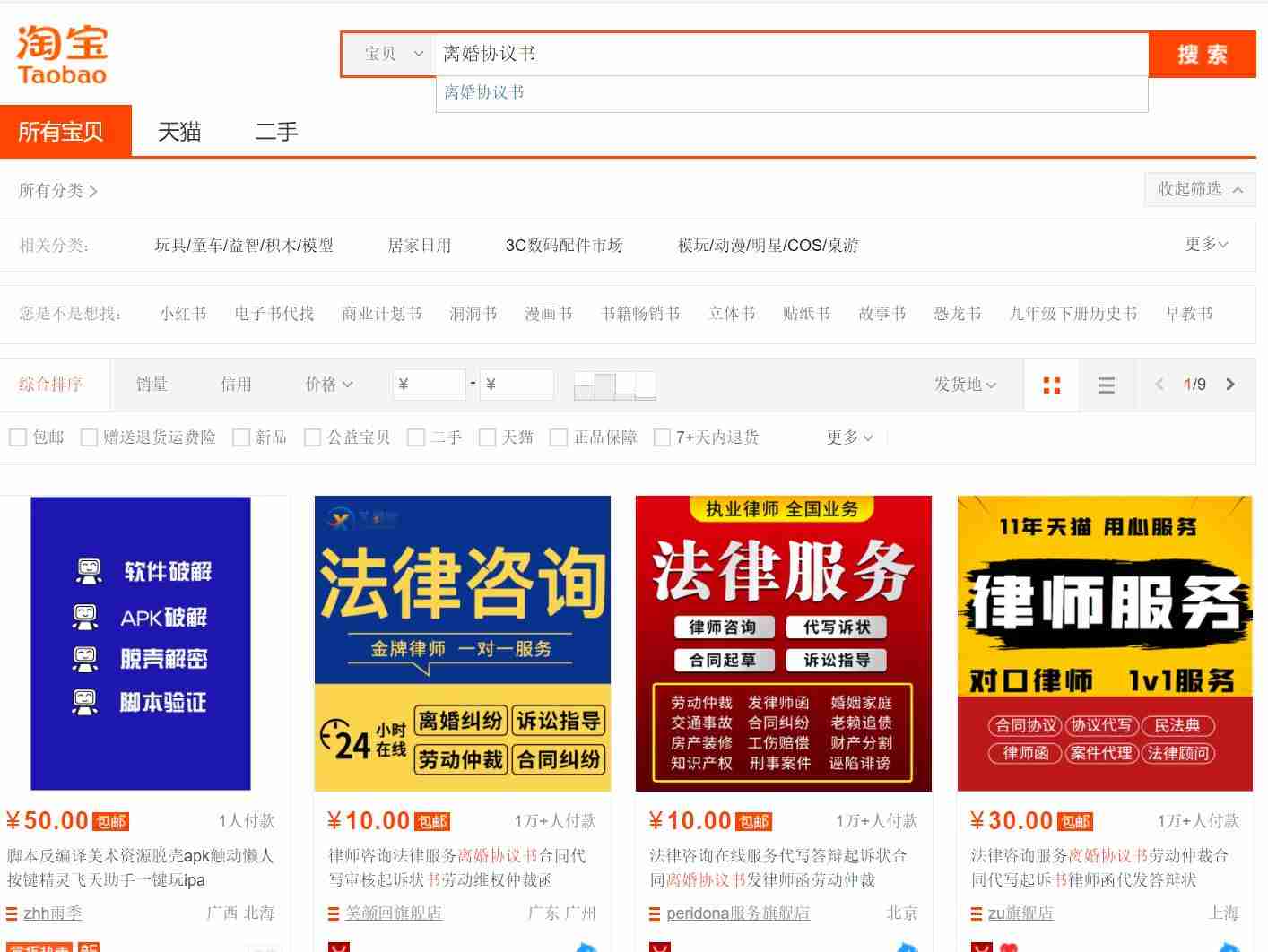Collapse filters with 收起筛选
This screenshot has height=952, width=1268.
(1200, 189)
